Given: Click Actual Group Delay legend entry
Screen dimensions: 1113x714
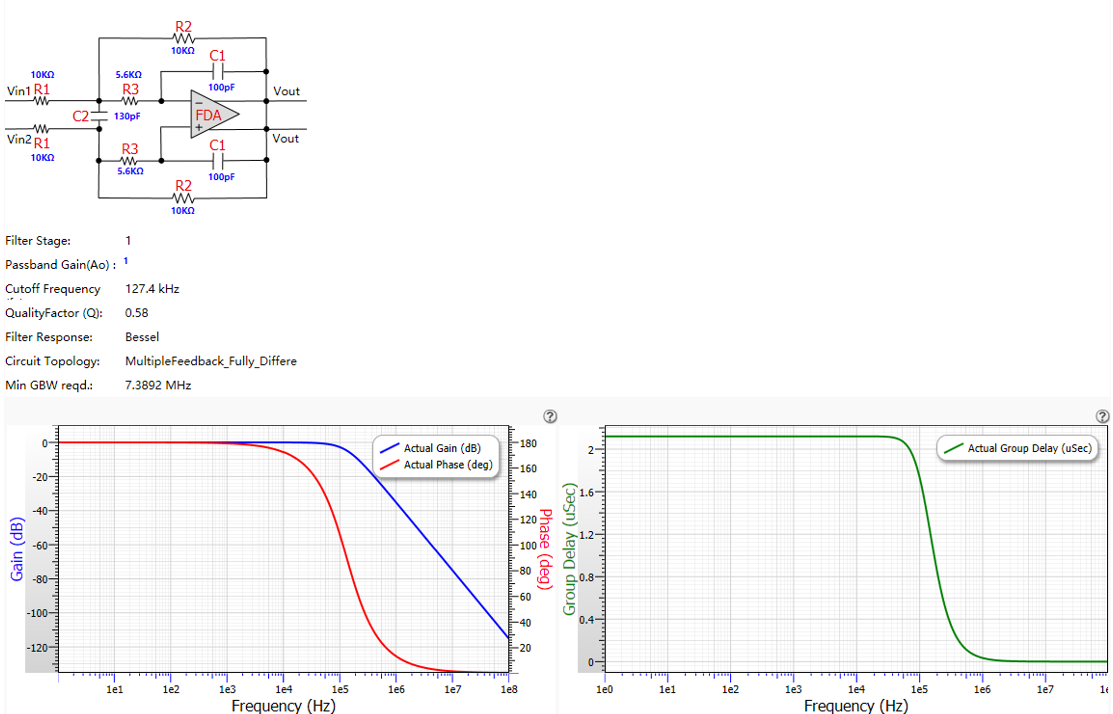Looking at the screenshot, I should click(x=1017, y=448).
